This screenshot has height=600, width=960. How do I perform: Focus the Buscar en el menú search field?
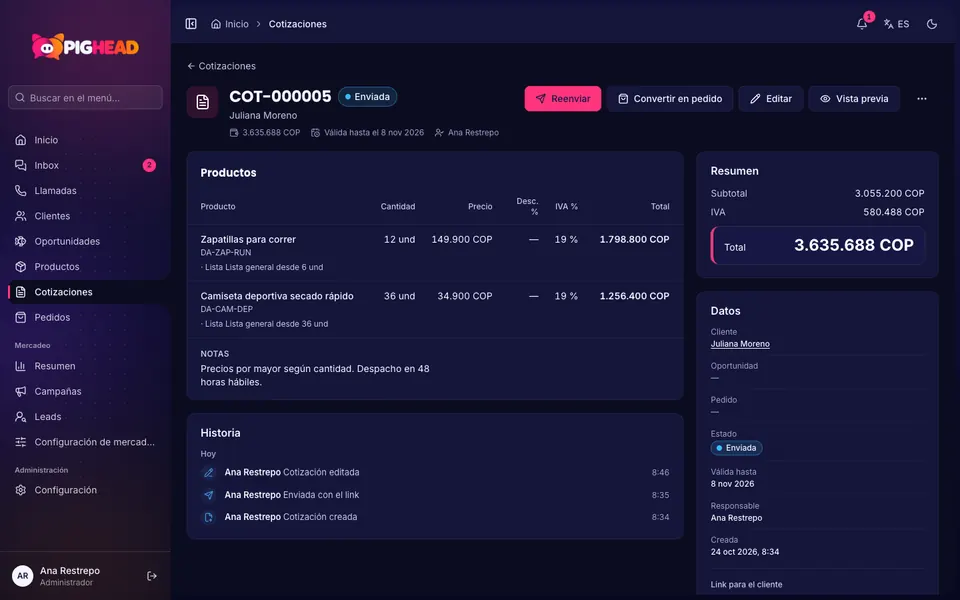point(85,97)
